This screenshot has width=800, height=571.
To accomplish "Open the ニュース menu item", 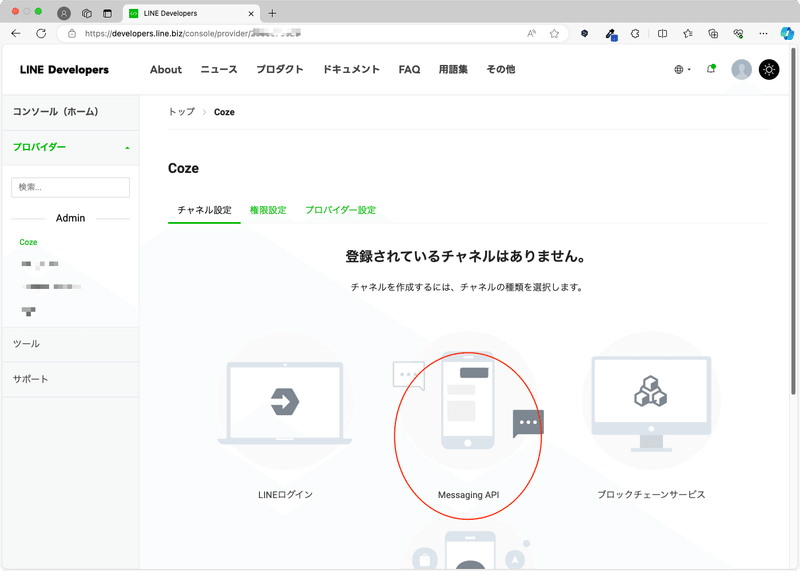I will tap(219, 69).
